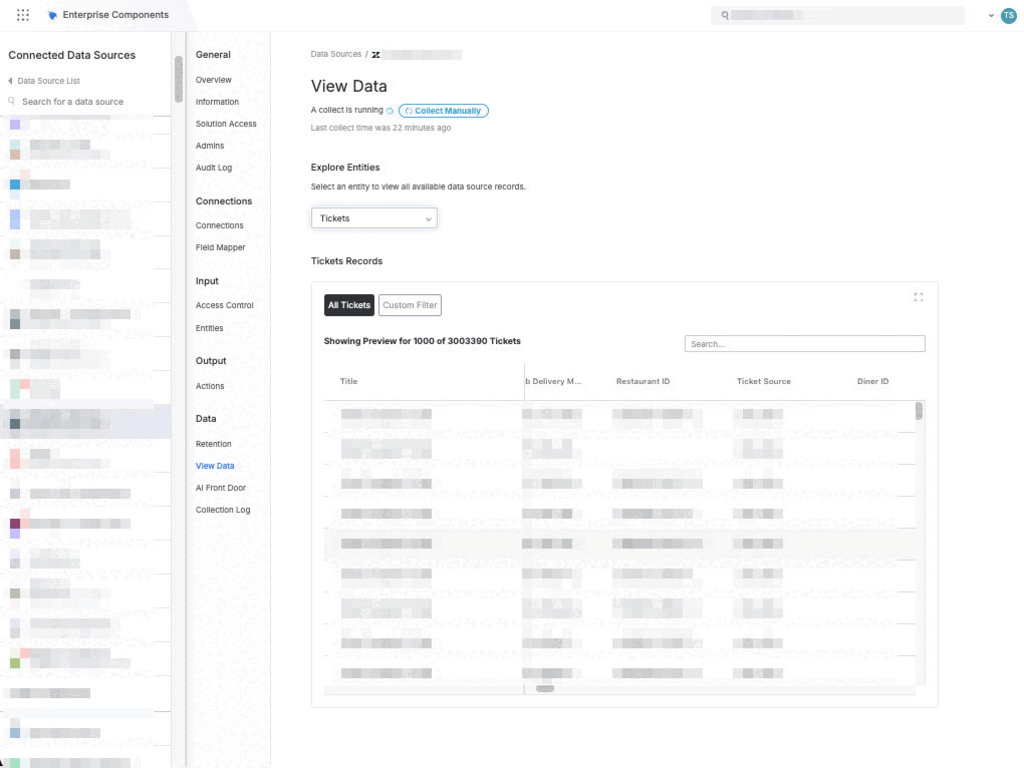Open the TS user avatar
The width and height of the screenshot is (1024, 768).
[x=1009, y=14]
